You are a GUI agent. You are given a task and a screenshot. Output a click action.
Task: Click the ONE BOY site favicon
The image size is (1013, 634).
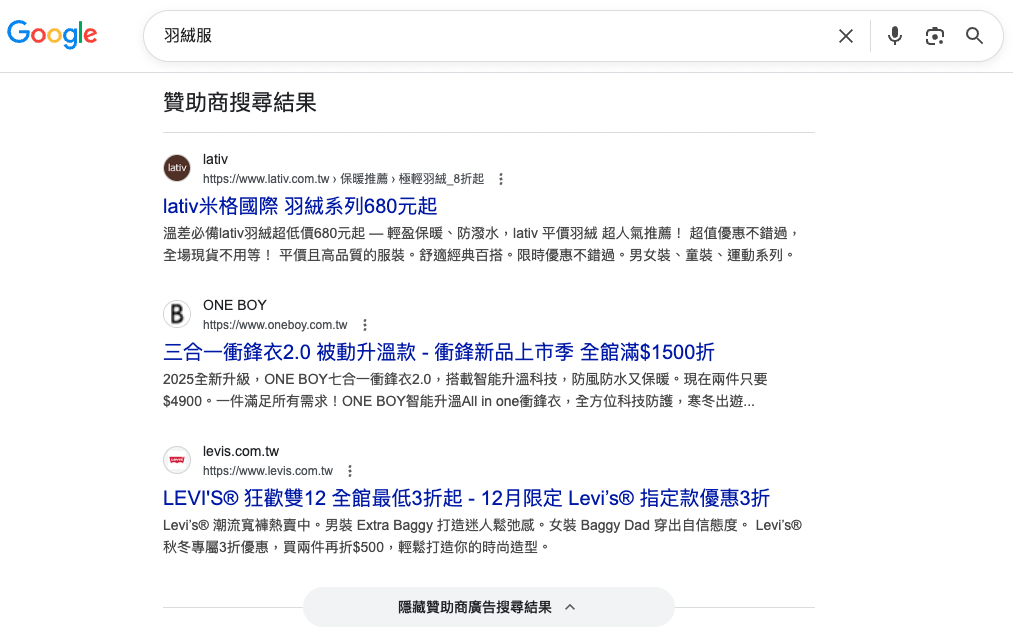pyautogui.click(x=176, y=313)
